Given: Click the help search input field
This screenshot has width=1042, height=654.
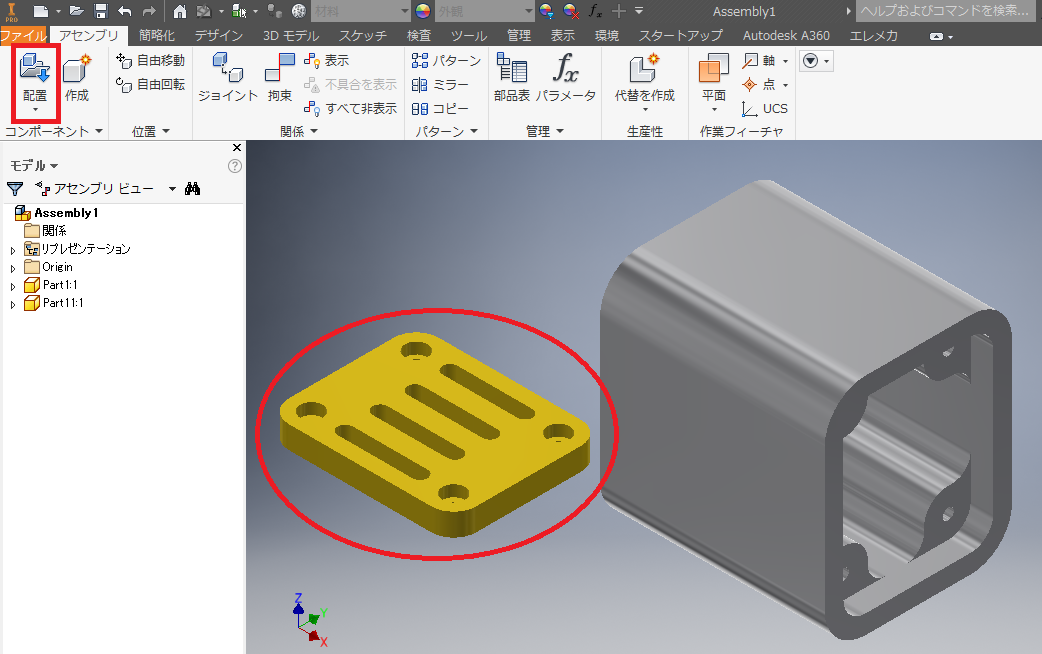Looking at the screenshot, I should pyautogui.click(x=948, y=11).
